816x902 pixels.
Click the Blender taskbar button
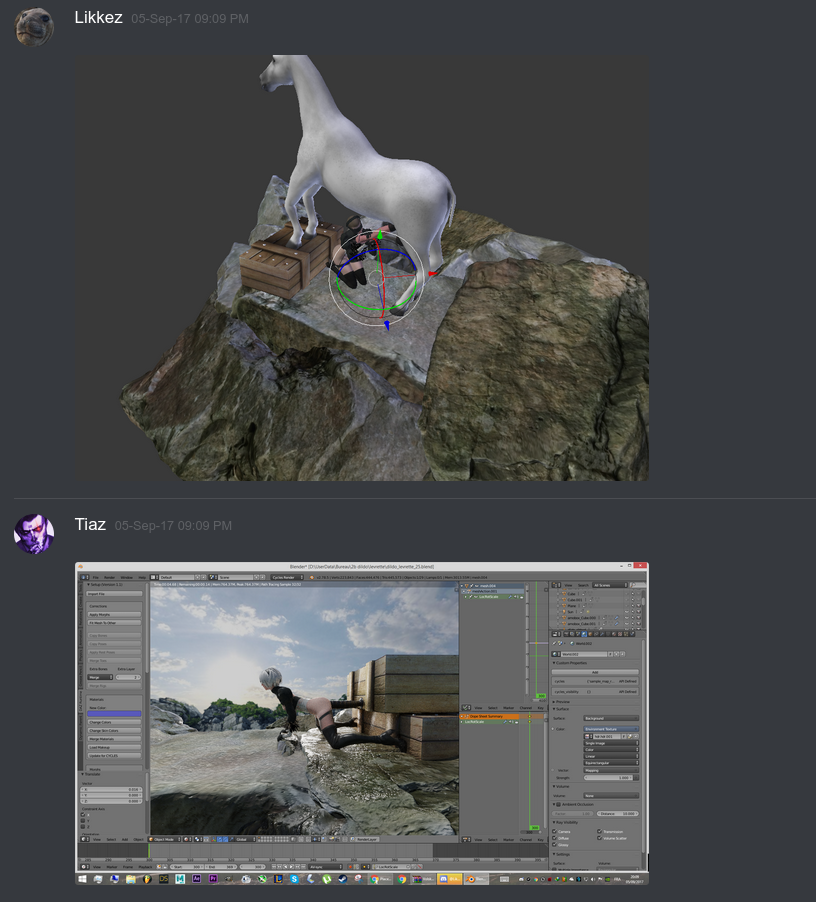tap(476, 879)
